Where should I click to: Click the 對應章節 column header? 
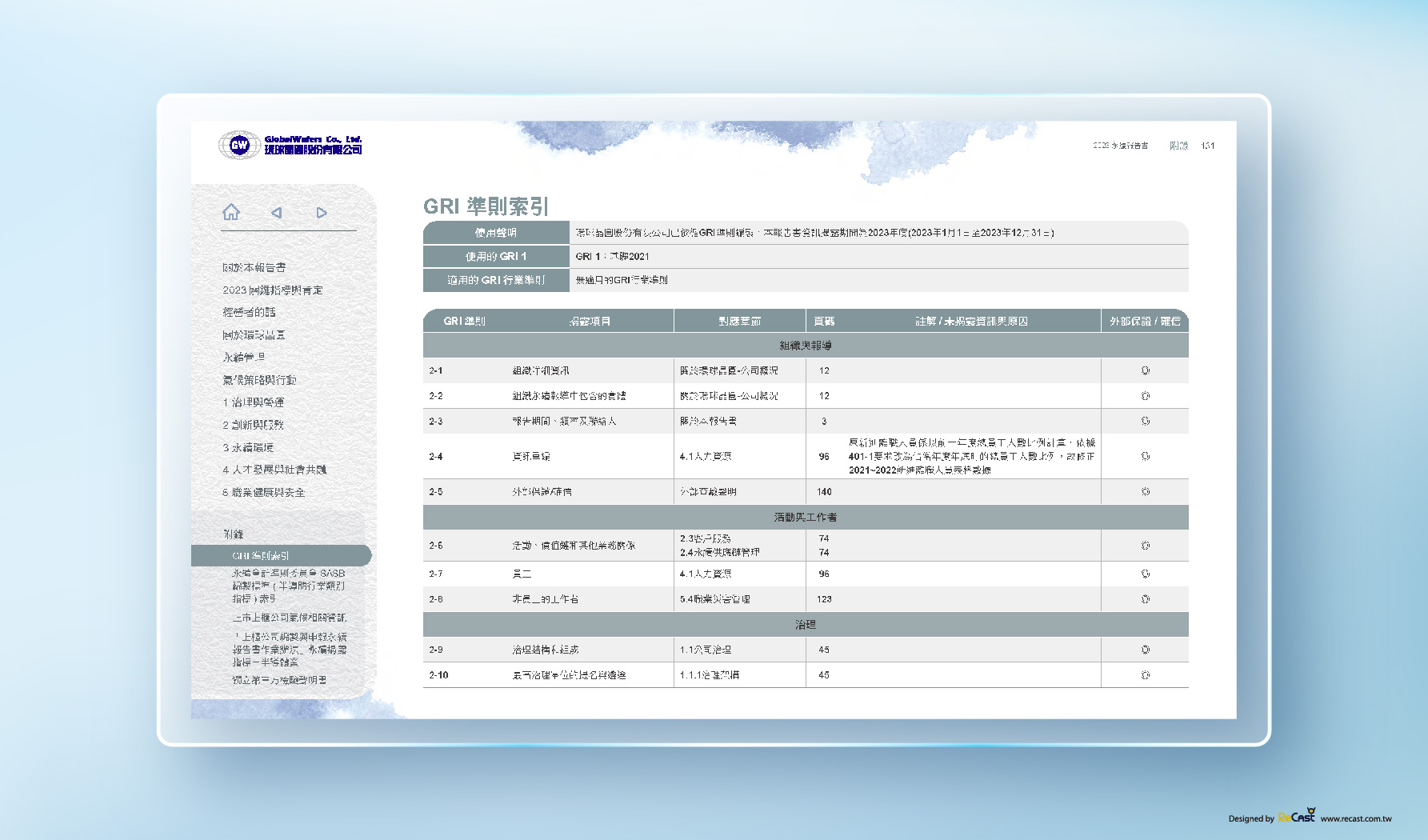[x=740, y=321]
